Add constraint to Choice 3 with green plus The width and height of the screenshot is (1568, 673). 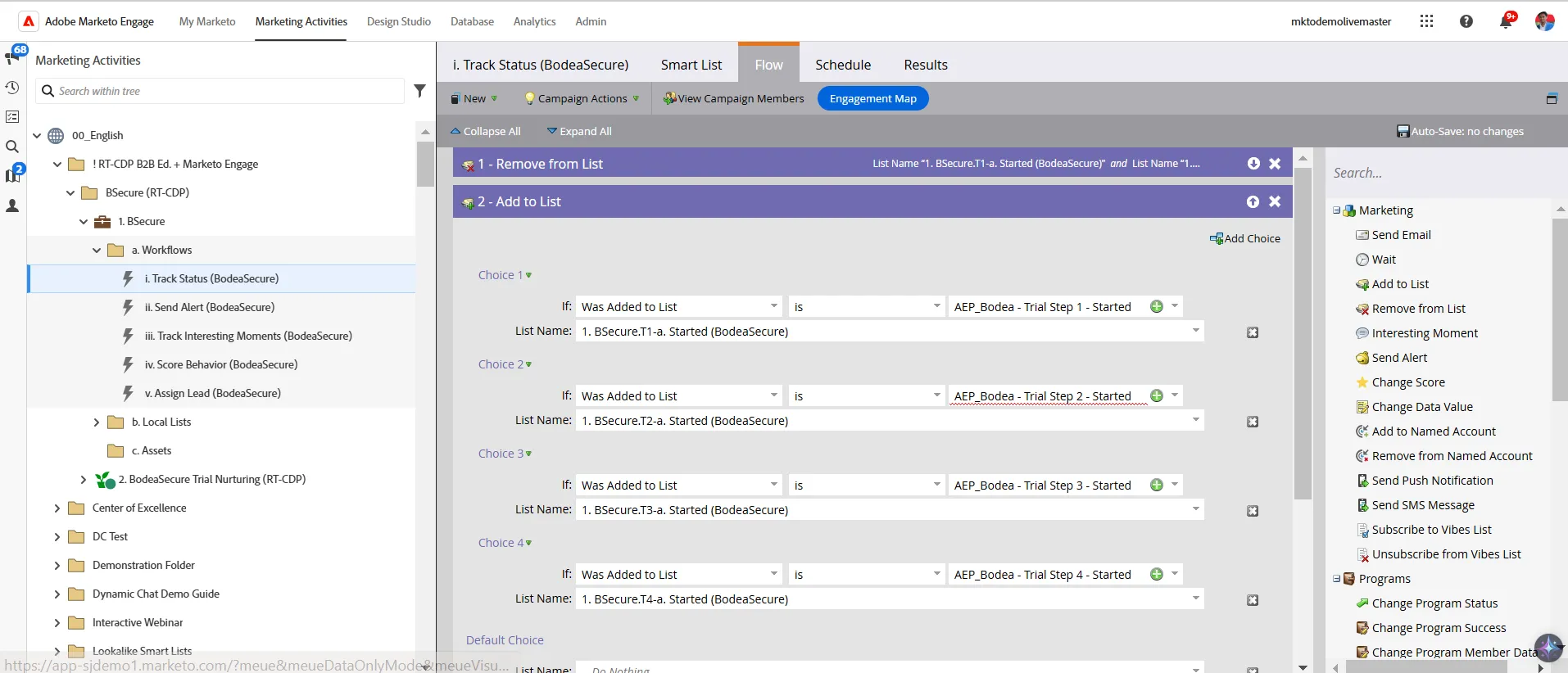[x=1157, y=485]
